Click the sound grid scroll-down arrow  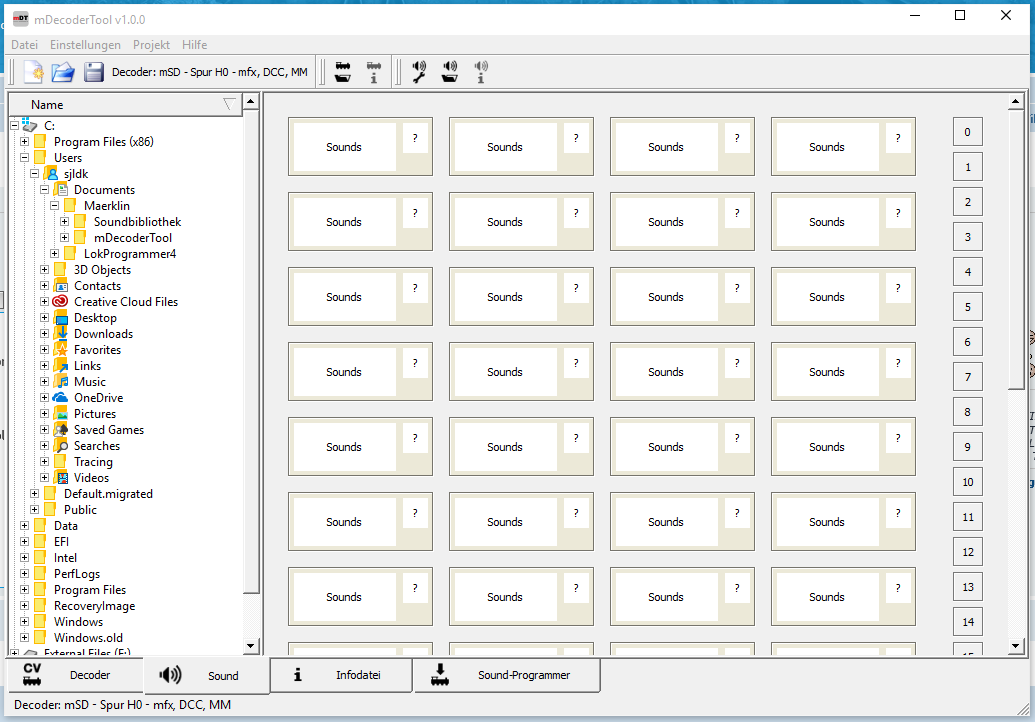coord(1016,646)
